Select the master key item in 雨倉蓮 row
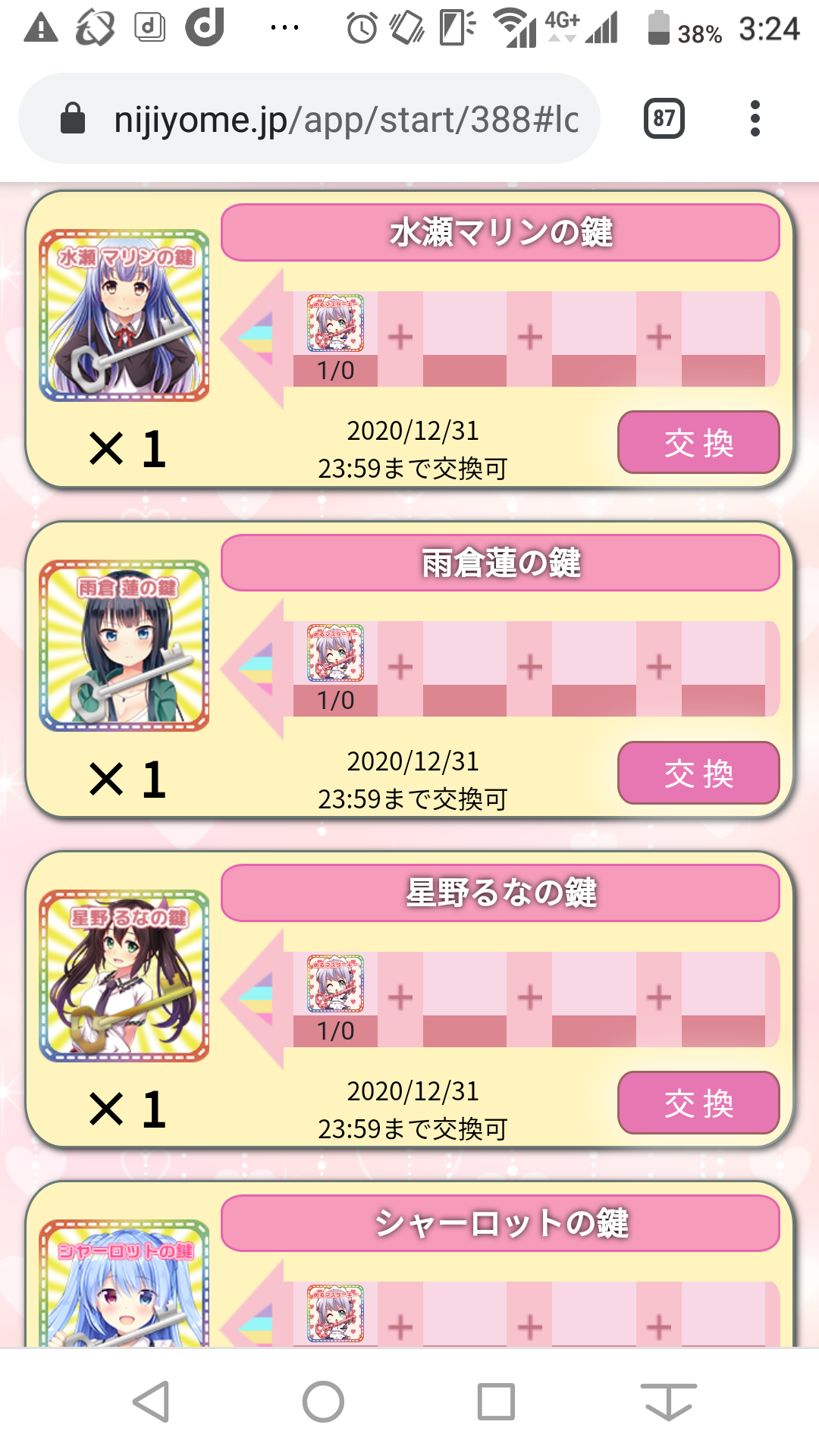819x1456 pixels. [x=335, y=654]
